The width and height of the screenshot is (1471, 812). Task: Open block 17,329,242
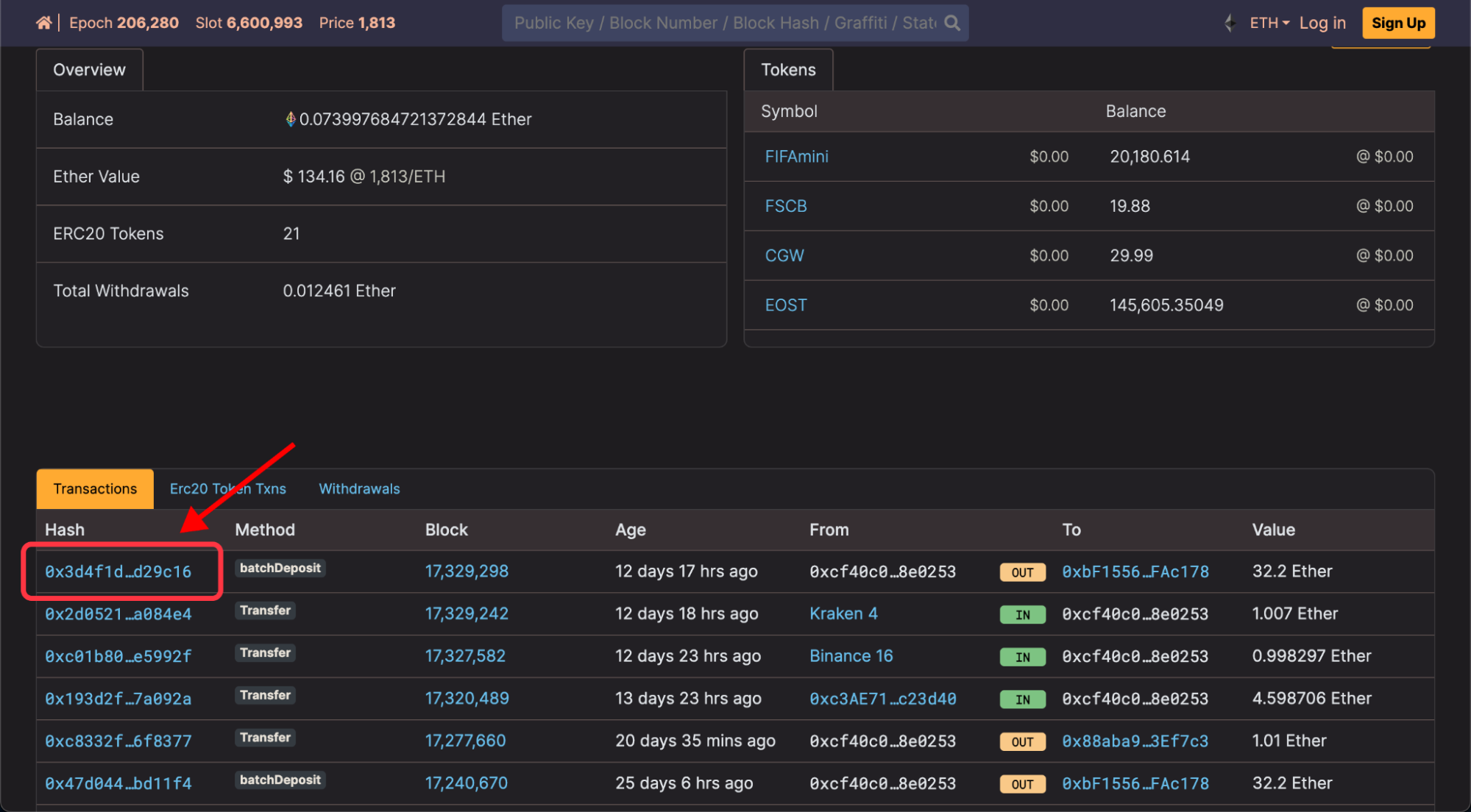click(467, 613)
